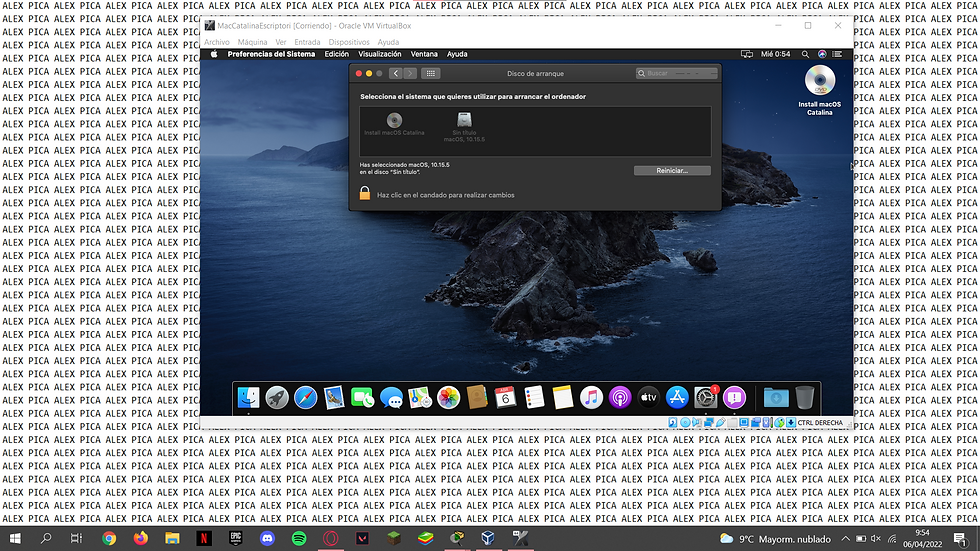Image resolution: width=980 pixels, height=551 pixels.
Task: Open the Trash in the dock
Action: tap(805, 397)
